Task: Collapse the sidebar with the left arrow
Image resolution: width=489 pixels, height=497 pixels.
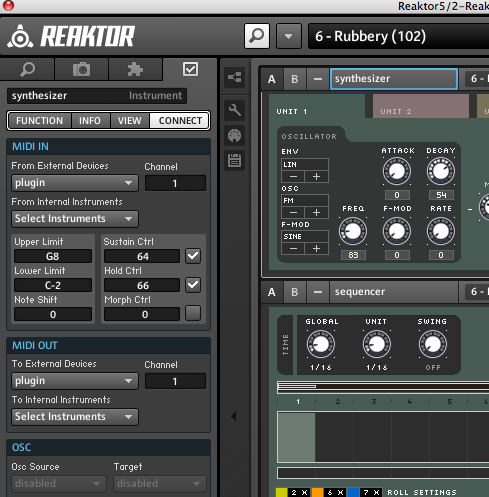Action: pyautogui.click(x=234, y=416)
